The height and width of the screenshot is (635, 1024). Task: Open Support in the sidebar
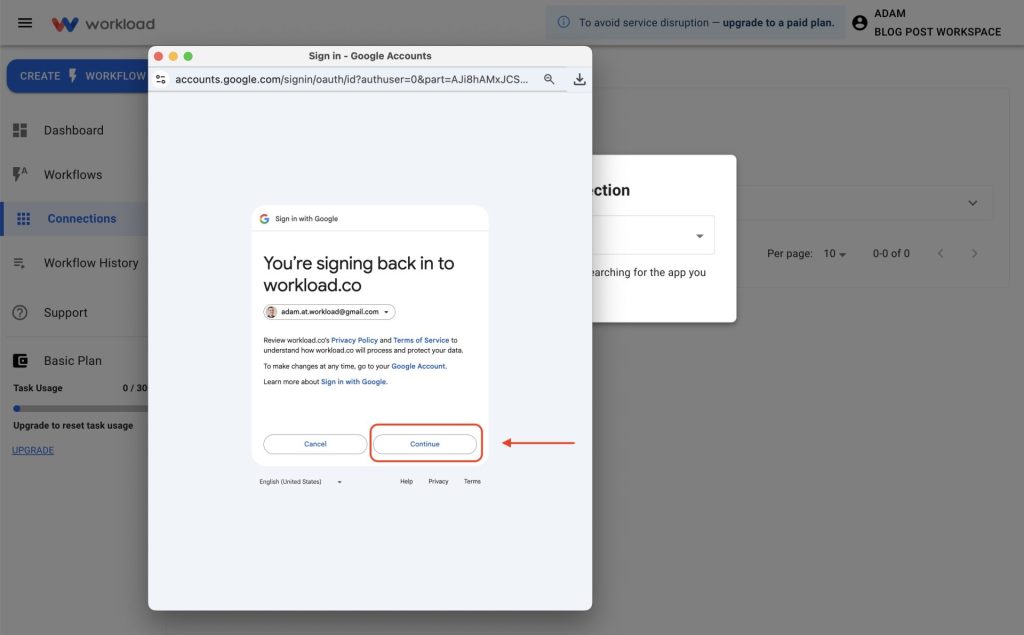pyautogui.click(x=65, y=312)
